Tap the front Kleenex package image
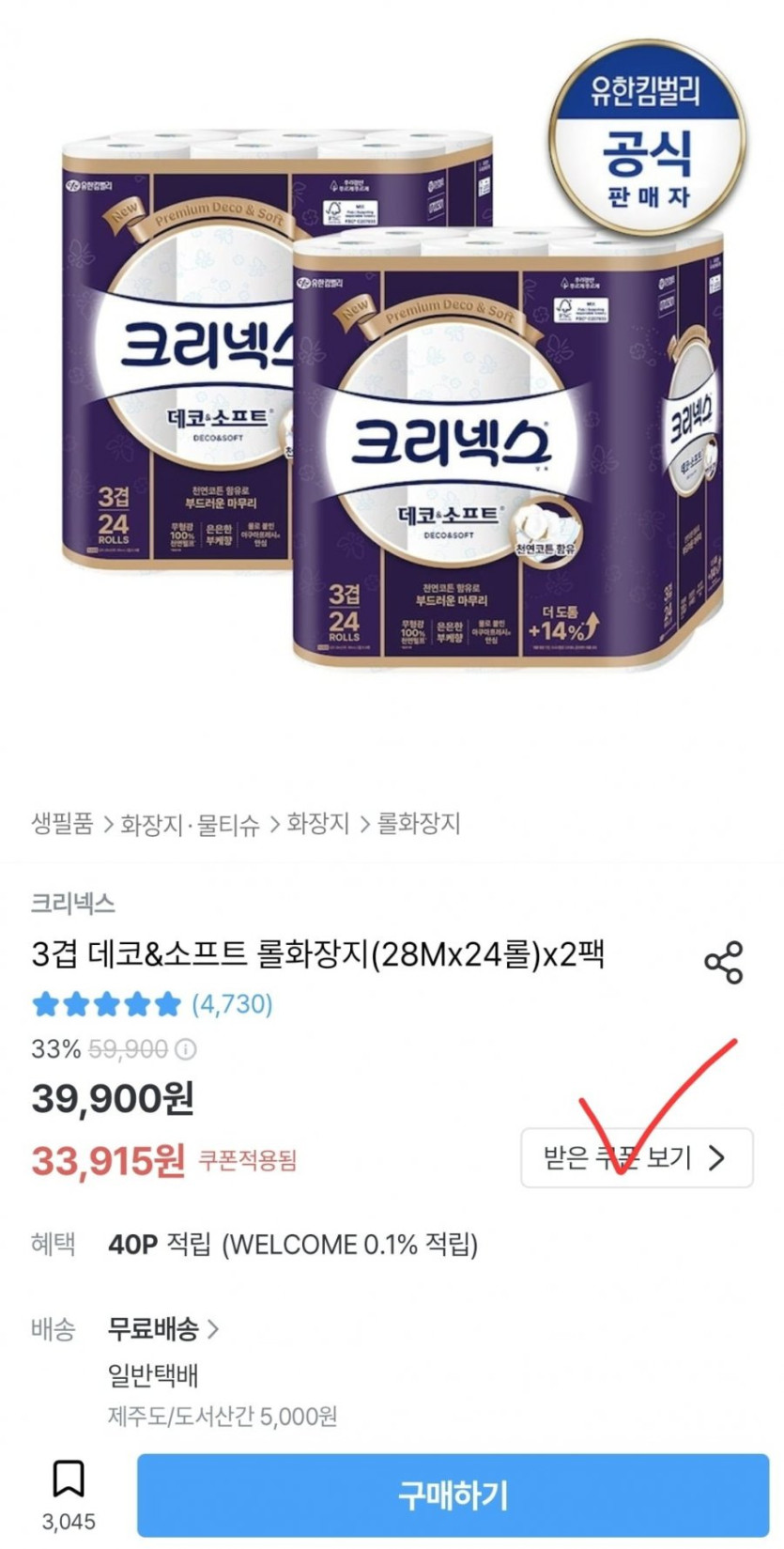Viewport: 784px width, 1549px height. [x=507, y=449]
